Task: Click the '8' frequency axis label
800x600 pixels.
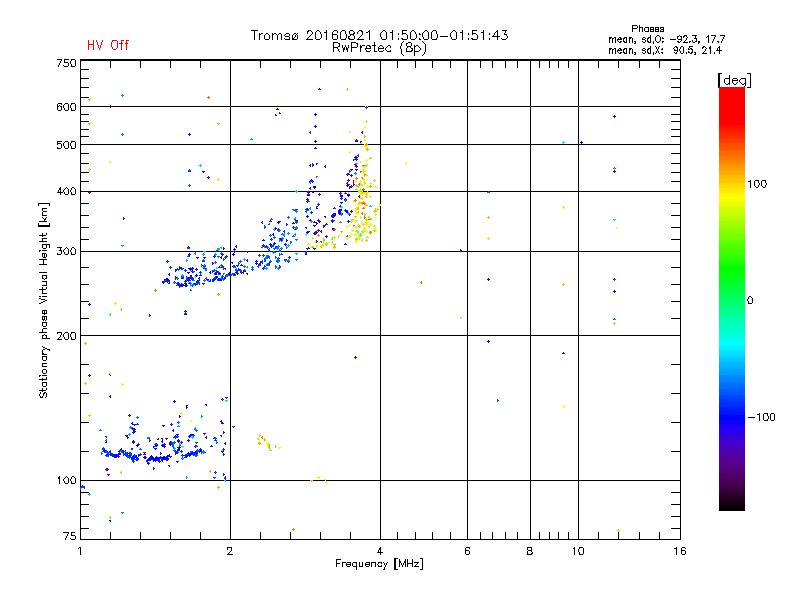Action: (x=530, y=551)
